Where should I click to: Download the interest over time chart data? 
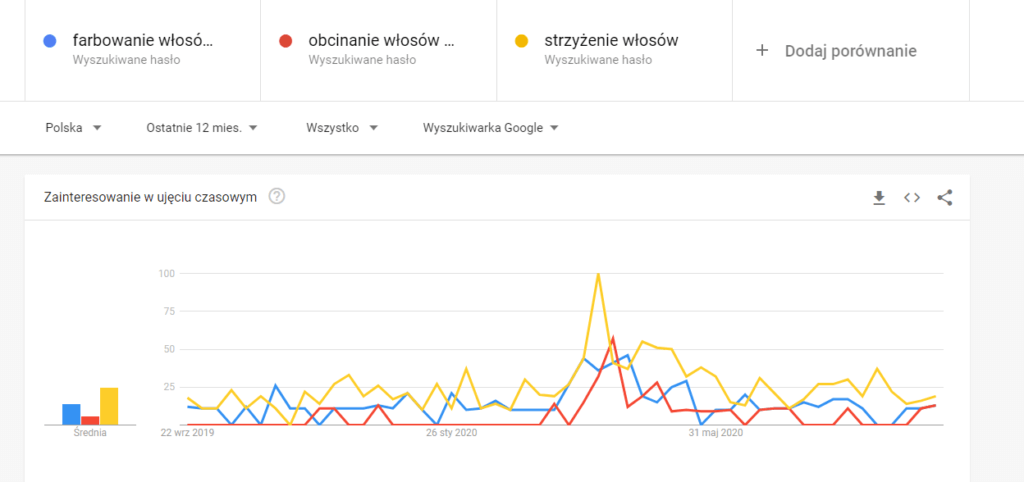(x=879, y=198)
